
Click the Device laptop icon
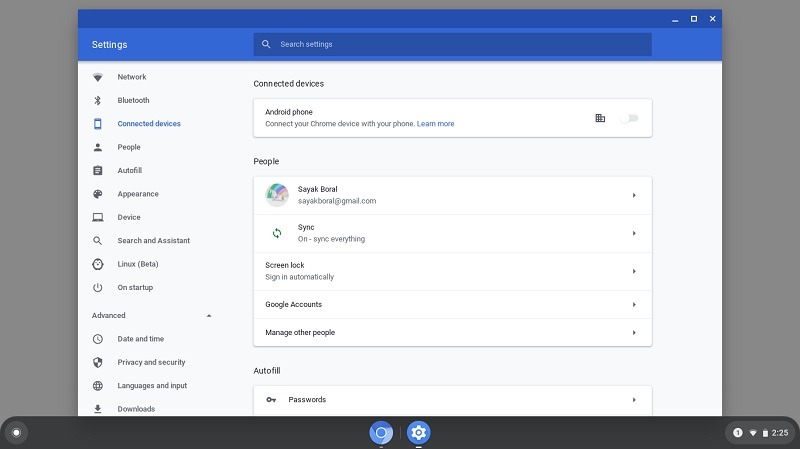pyautogui.click(x=97, y=217)
